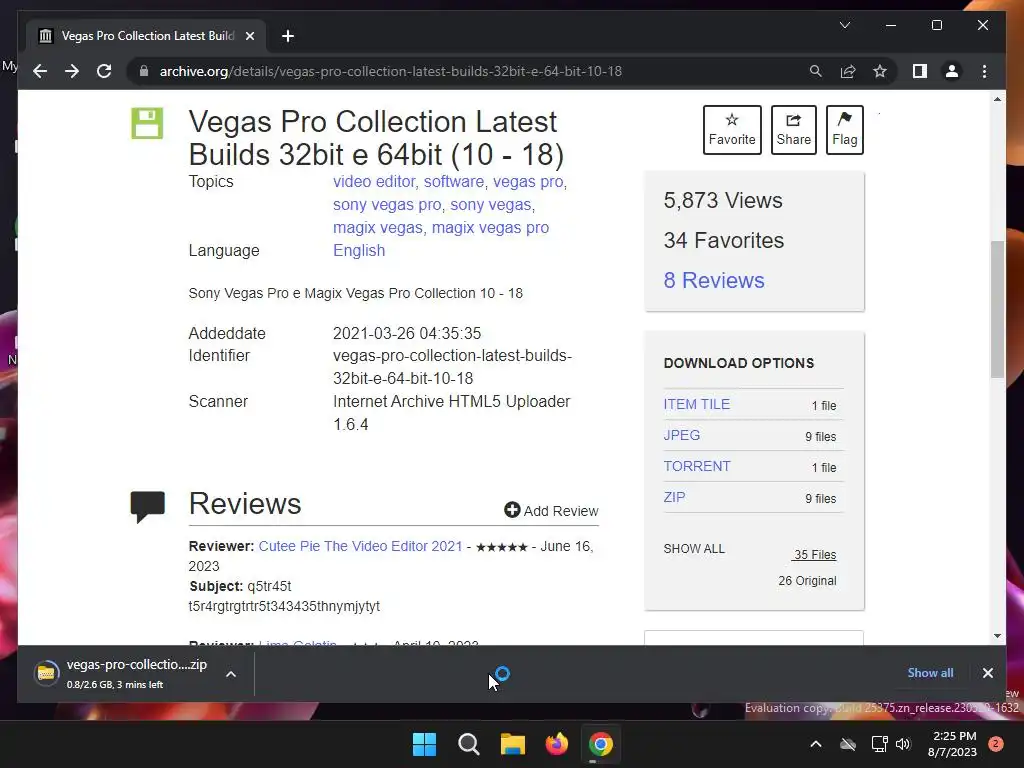Open the sony vegas pro topic link
This screenshot has width=1024, height=768.
point(387,204)
